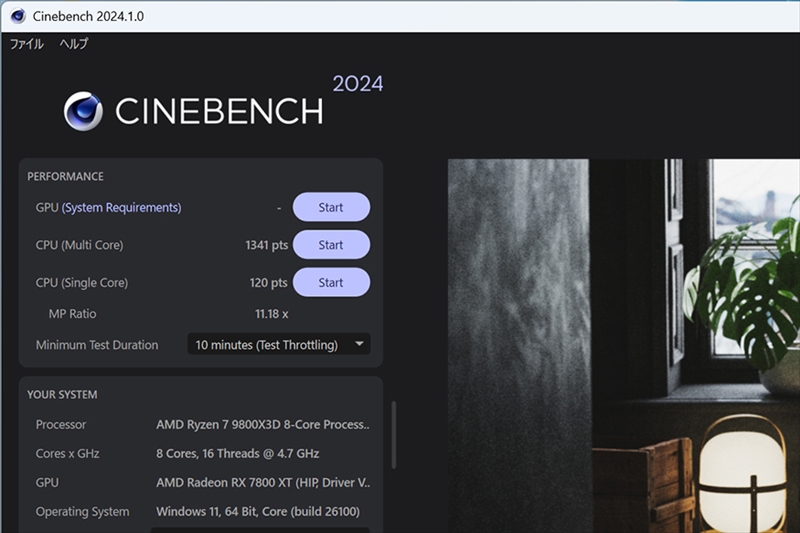Click the 120 pts single core score

268,283
